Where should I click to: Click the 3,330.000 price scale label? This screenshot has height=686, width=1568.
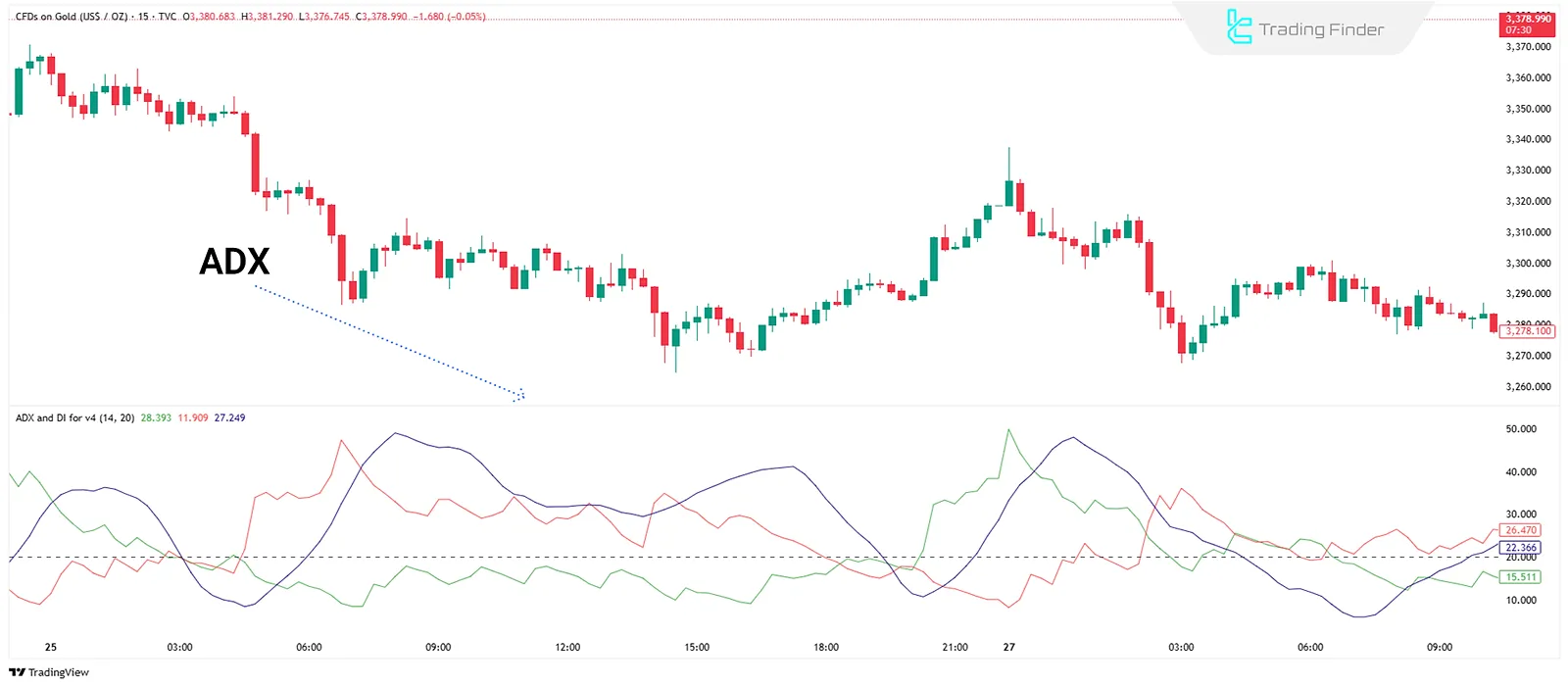(x=1528, y=171)
